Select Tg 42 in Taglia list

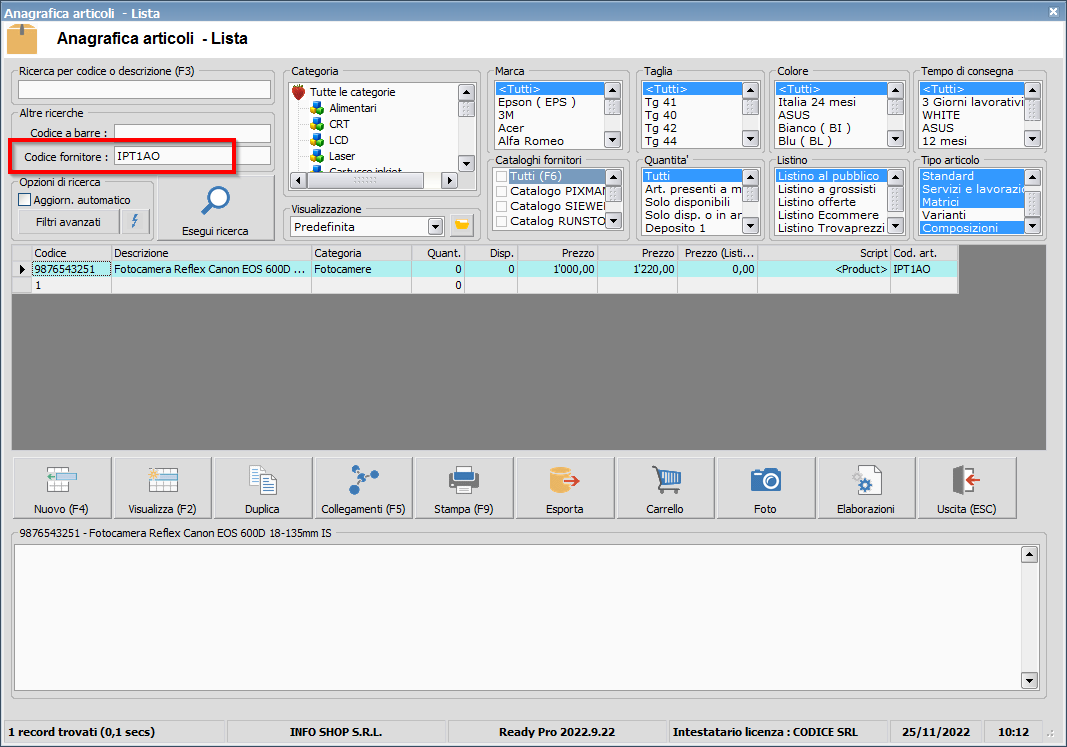[692, 128]
